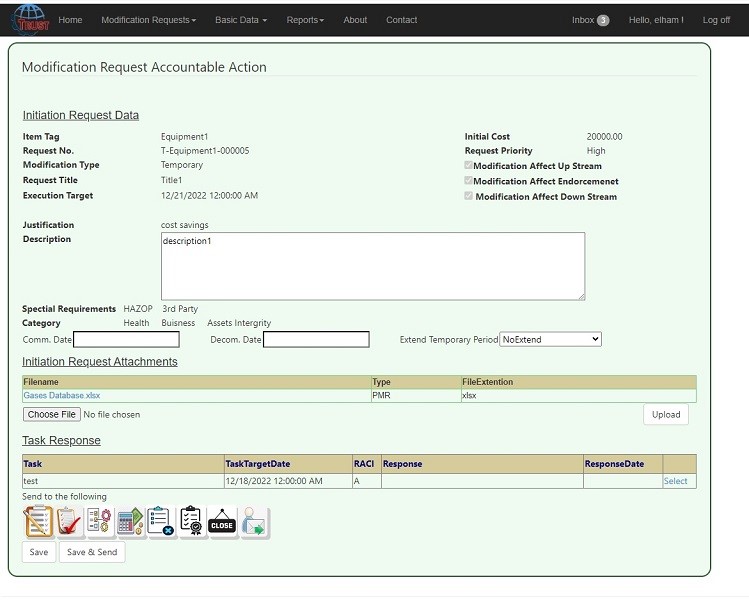
Task: Click the execution target 12/21/2022 12:00:00 AM
Action: click(x=209, y=195)
